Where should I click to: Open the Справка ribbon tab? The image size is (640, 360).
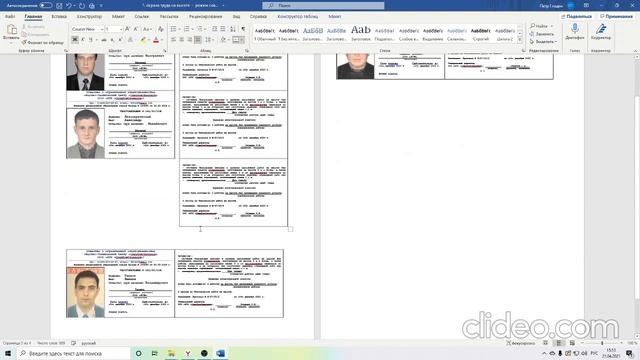pyautogui.click(x=258, y=17)
